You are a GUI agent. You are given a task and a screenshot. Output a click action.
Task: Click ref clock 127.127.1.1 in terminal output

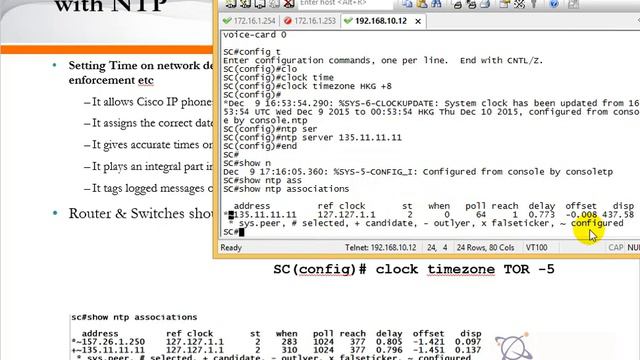click(346, 215)
